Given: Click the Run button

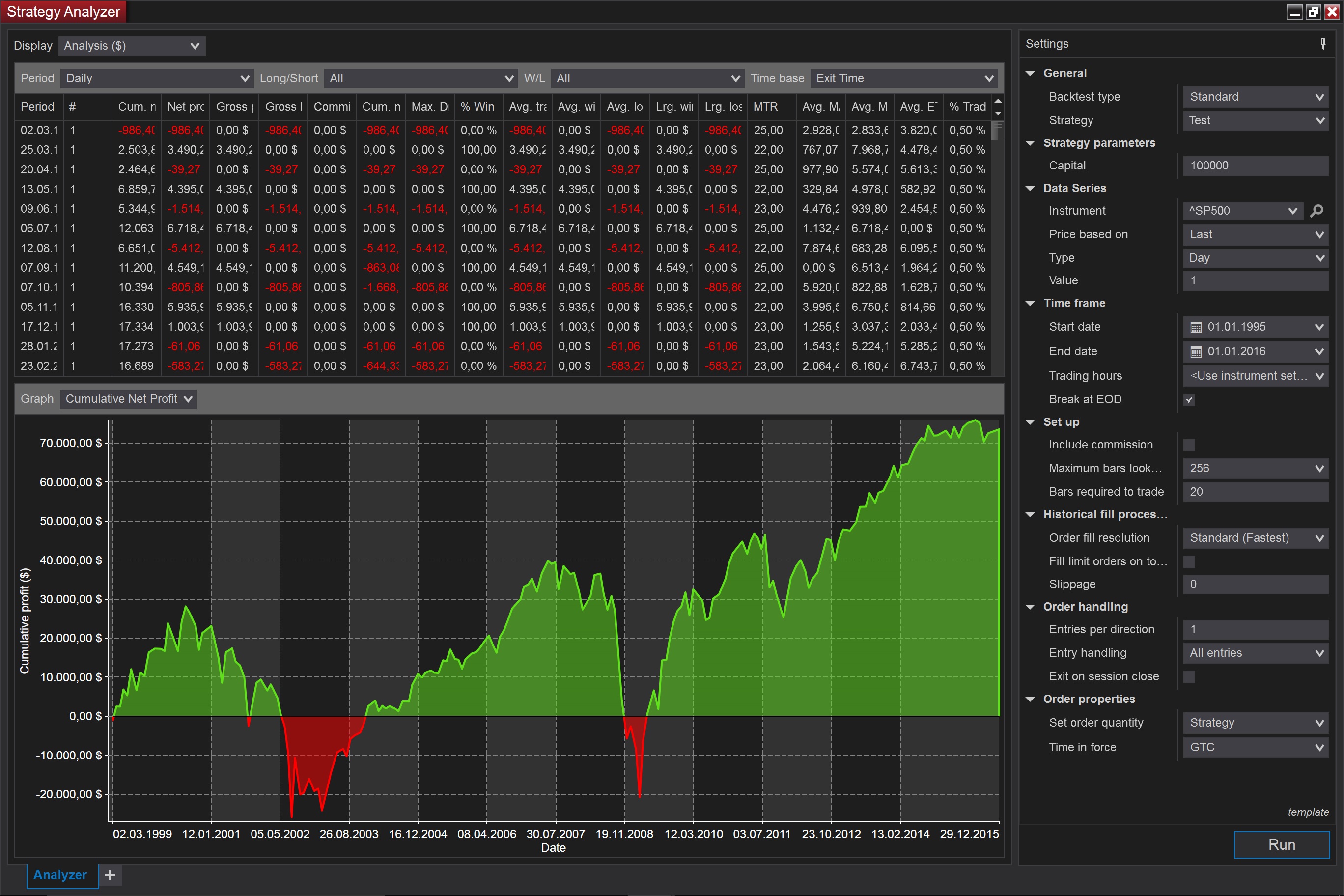Looking at the screenshot, I should 1281,844.
